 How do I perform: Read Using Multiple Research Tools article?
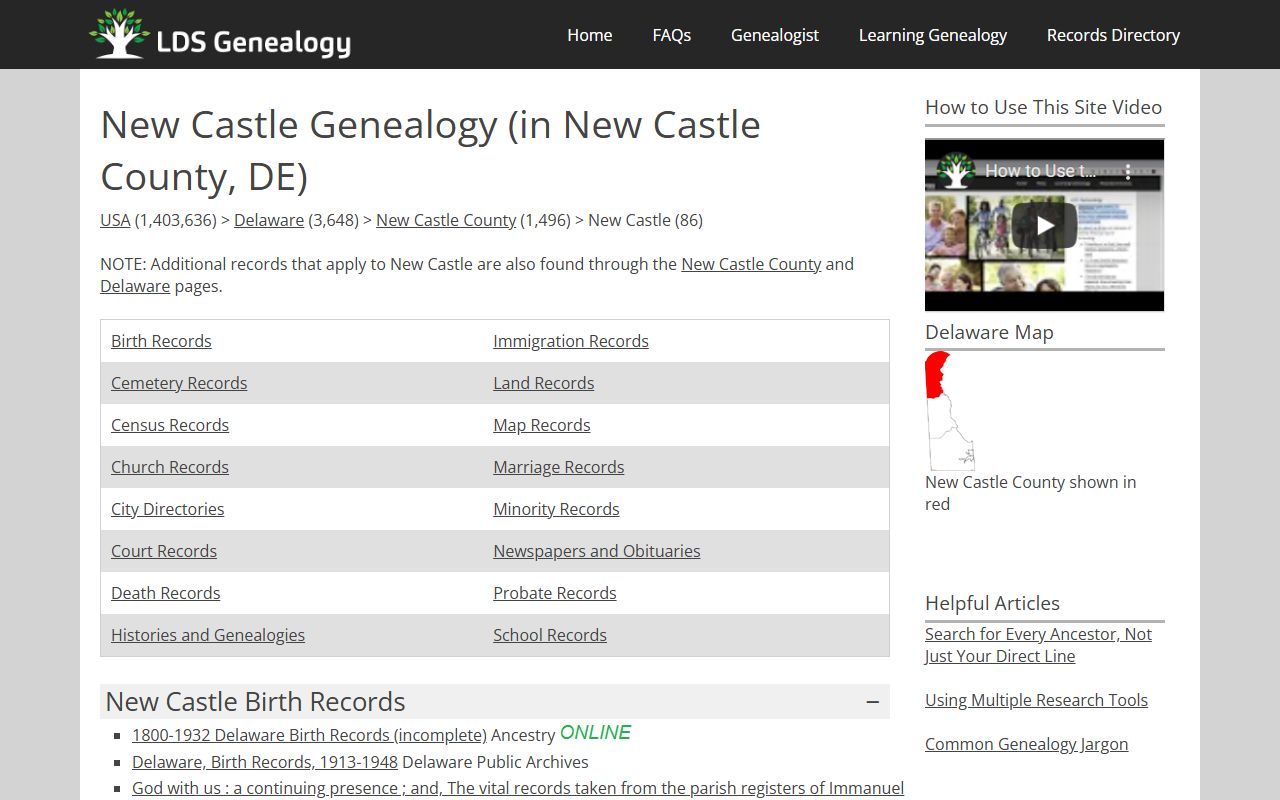tap(1036, 700)
